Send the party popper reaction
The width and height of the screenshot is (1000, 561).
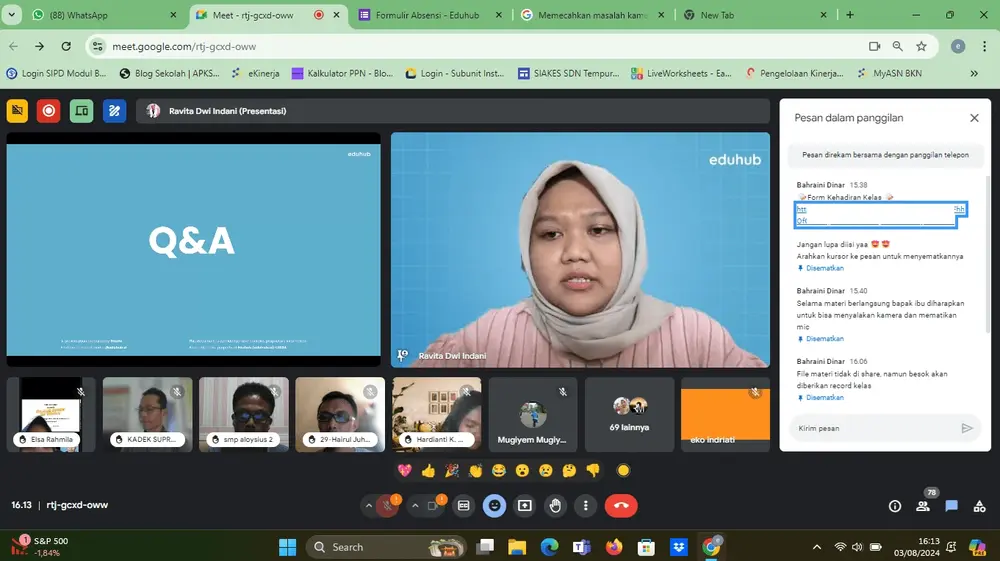point(452,470)
